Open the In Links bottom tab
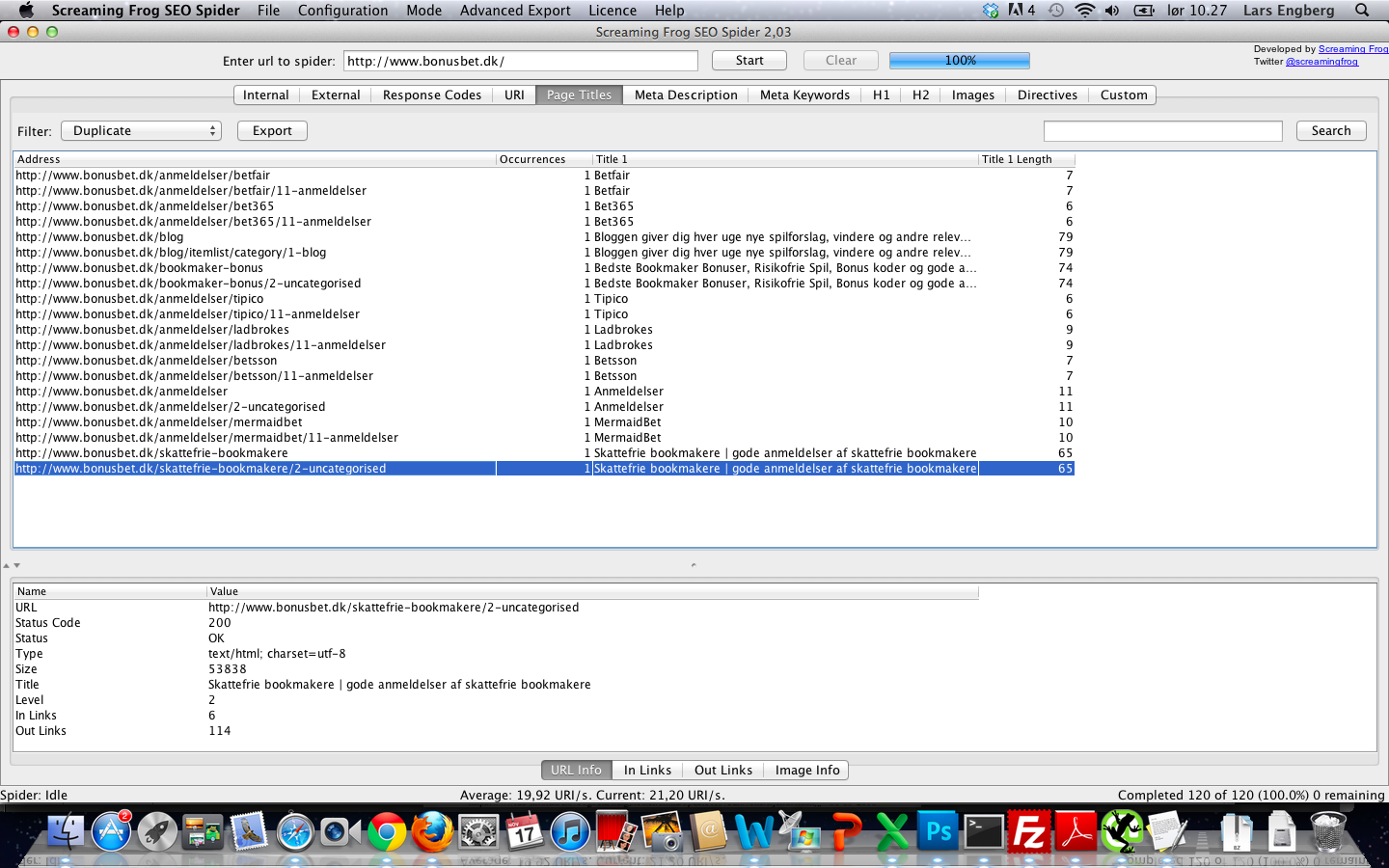Screen dimensions: 1389x868 [x=647, y=770]
